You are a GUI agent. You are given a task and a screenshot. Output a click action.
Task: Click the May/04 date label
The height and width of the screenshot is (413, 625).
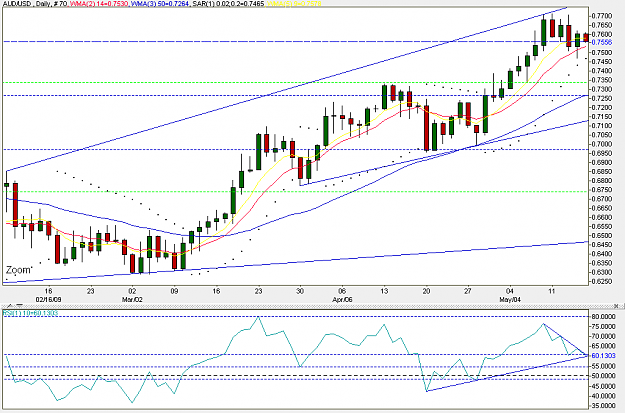[510, 299]
